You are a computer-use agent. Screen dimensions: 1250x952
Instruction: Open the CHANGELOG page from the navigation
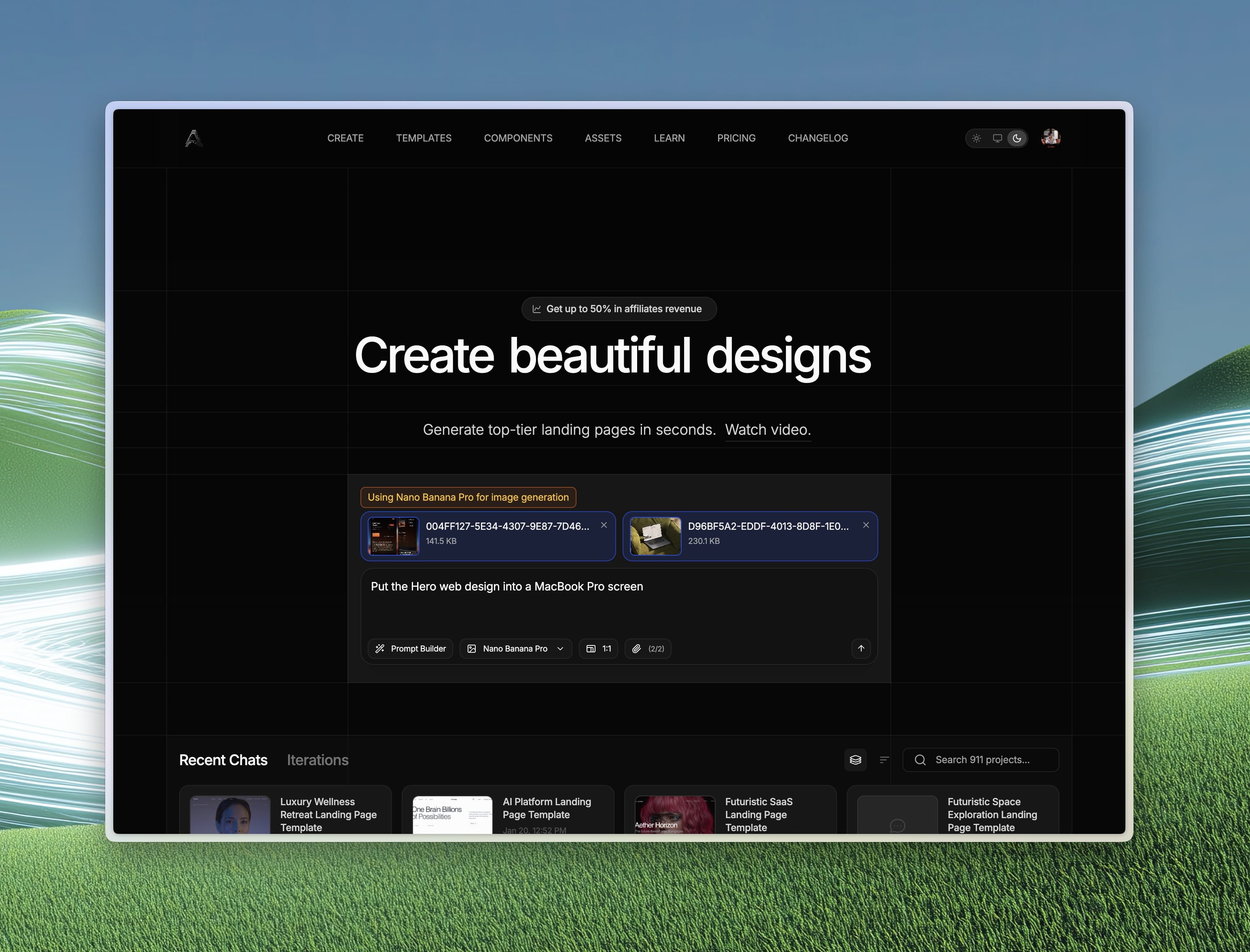pyautogui.click(x=818, y=138)
